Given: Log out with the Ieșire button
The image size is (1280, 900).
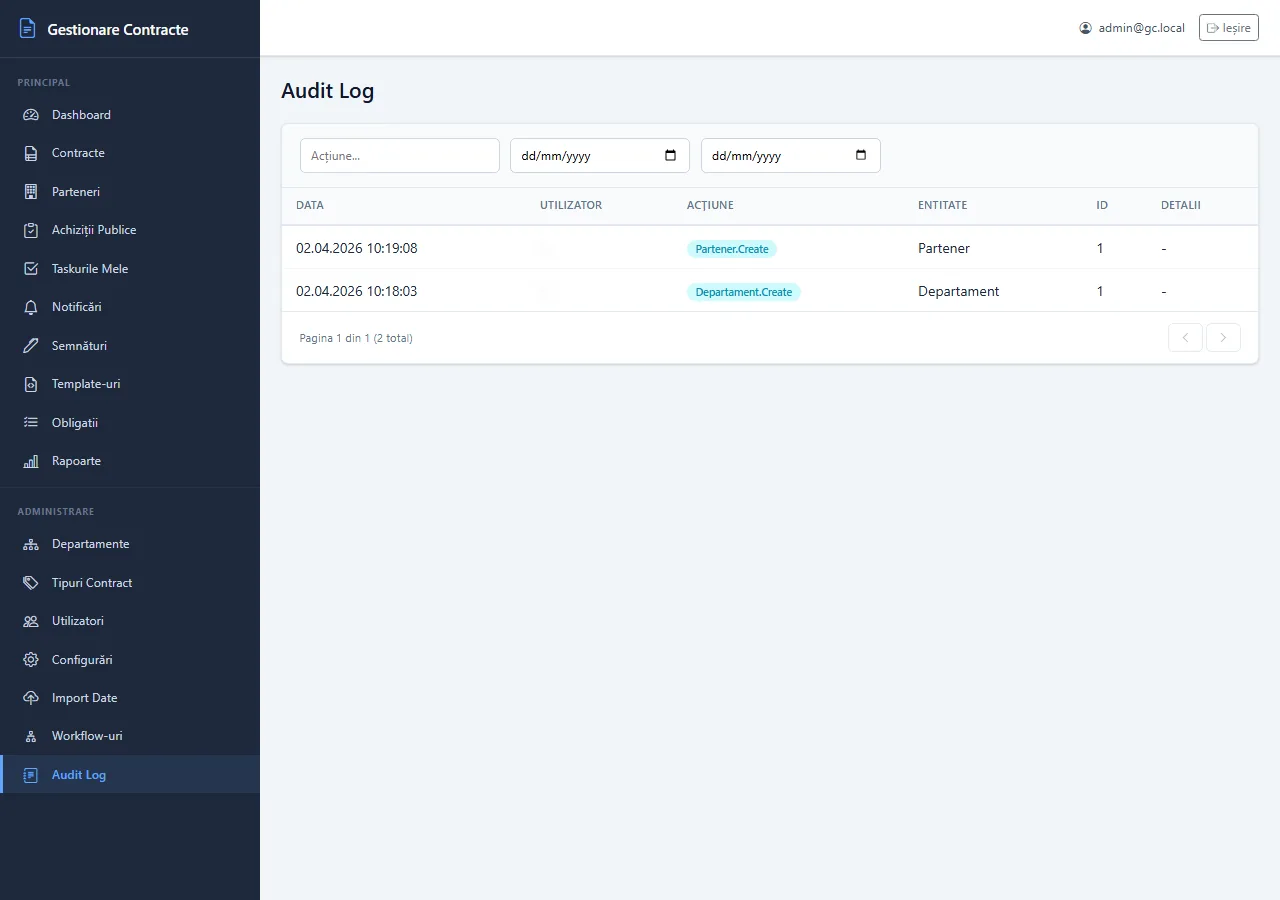Looking at the screenshot, I should coord(1229,28).
